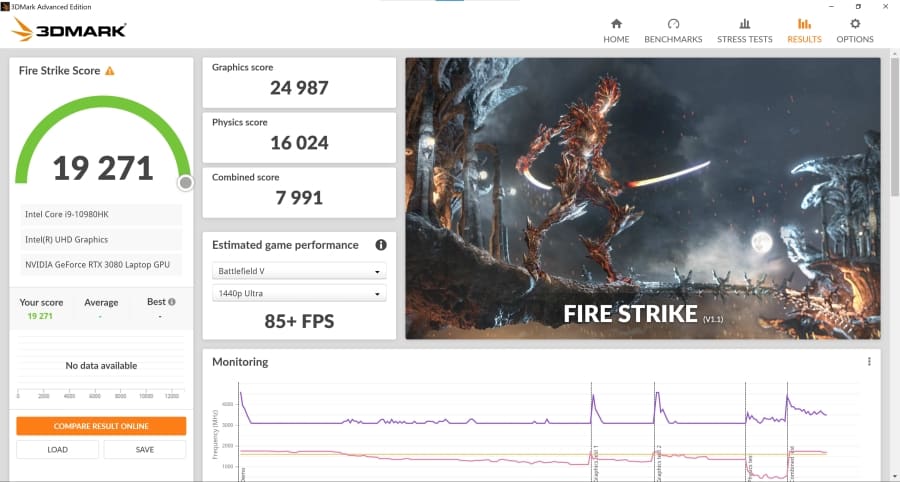
Task: Click the LOAD button
Action: tap(57, 450)
